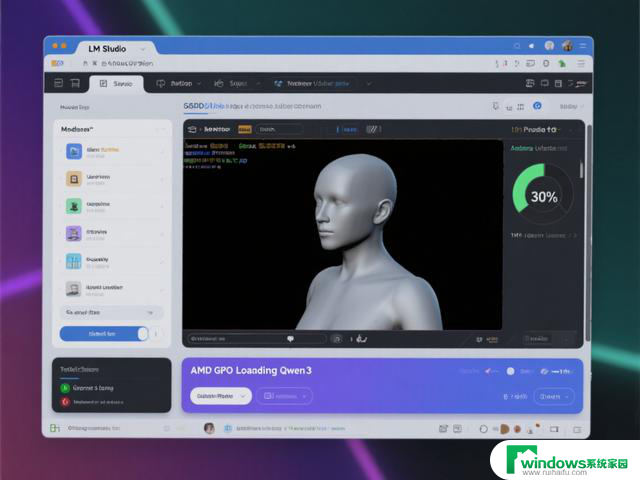
Task: Click the first sidebar panel icon in dark toolbar
Action: 59,83
